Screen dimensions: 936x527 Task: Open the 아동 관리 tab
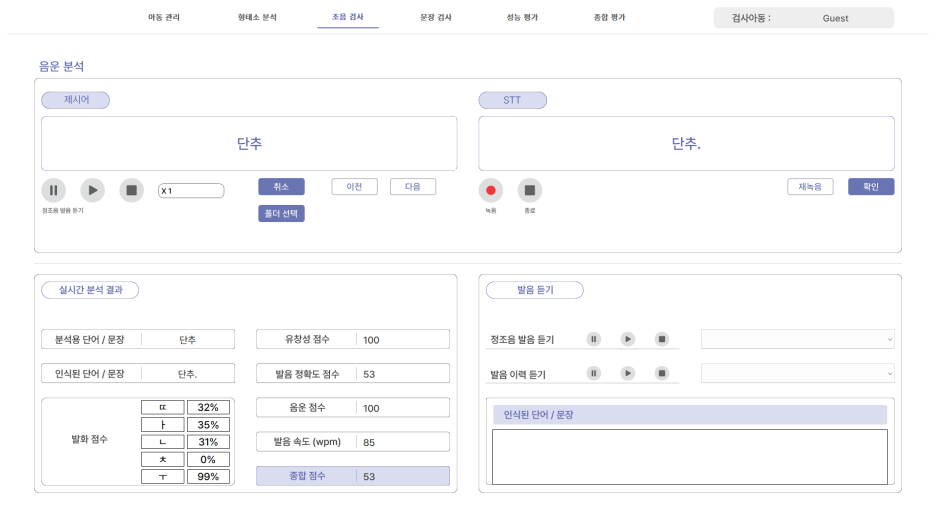pyautogui.click(x=164, y=17)
